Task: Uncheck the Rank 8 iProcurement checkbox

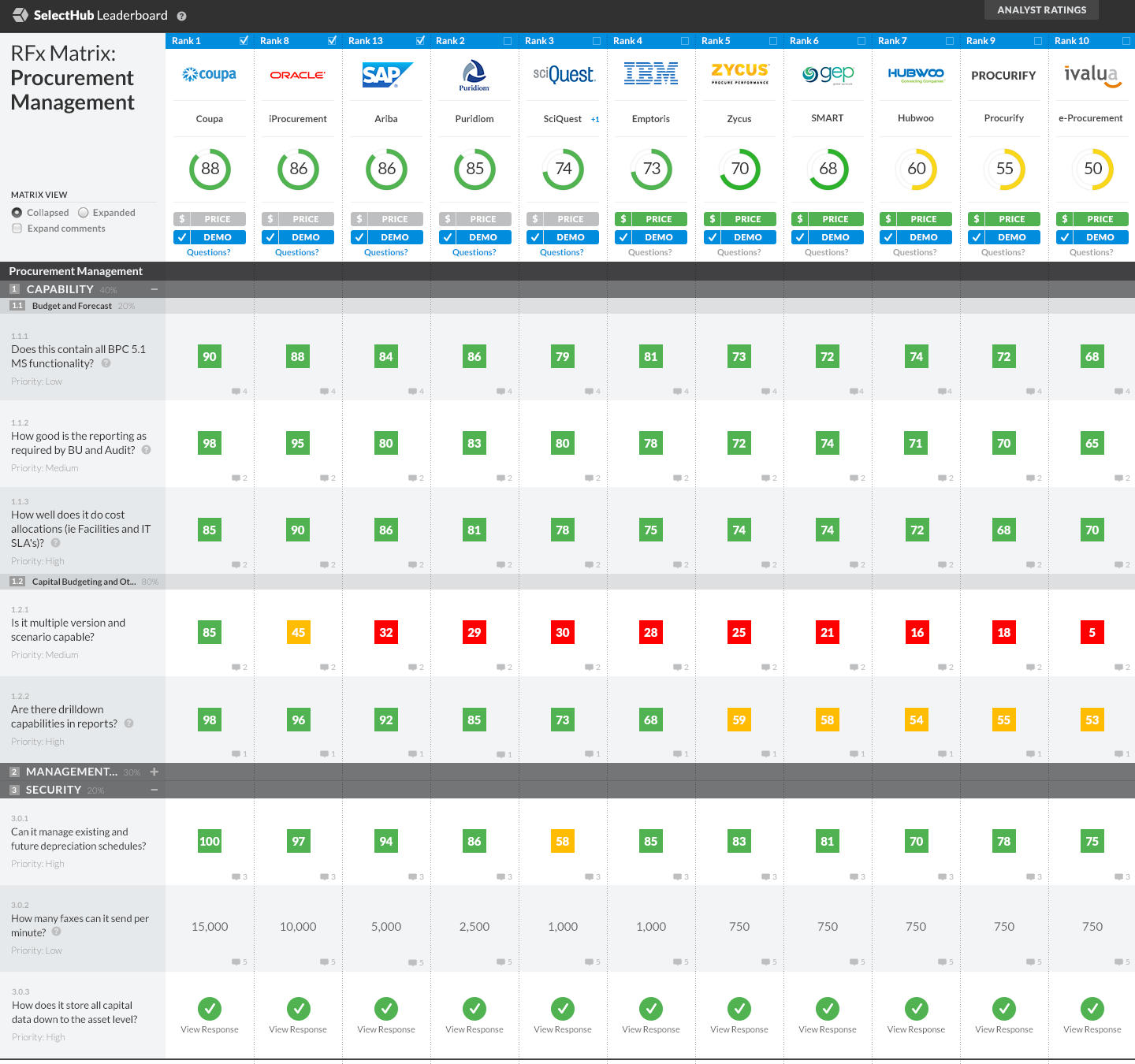Action: point(332,40)
